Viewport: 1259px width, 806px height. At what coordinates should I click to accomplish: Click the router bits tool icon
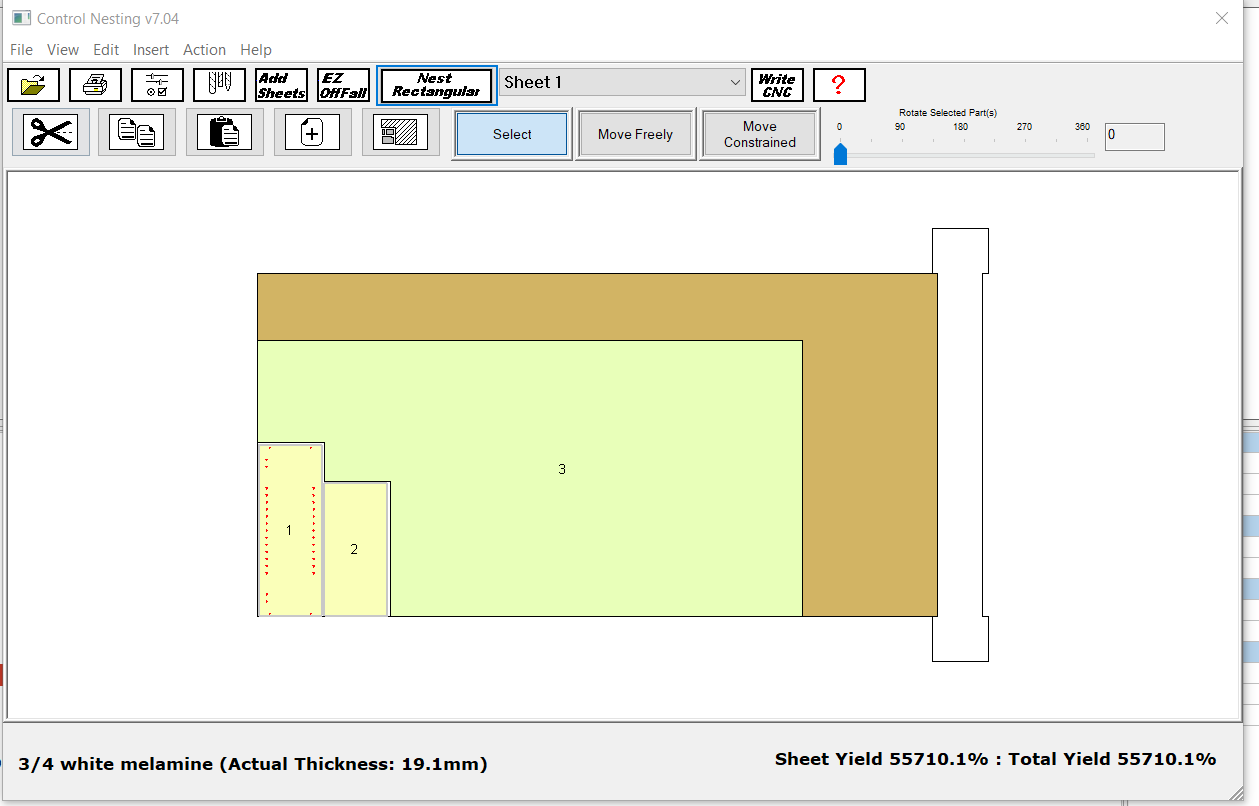219,85
